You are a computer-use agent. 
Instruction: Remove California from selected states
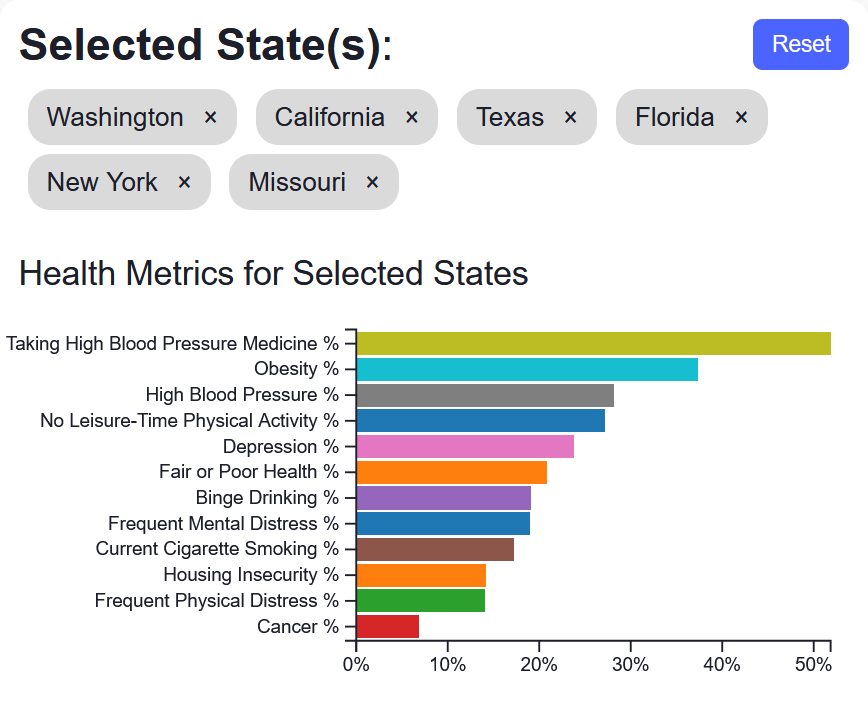point(412,118)
